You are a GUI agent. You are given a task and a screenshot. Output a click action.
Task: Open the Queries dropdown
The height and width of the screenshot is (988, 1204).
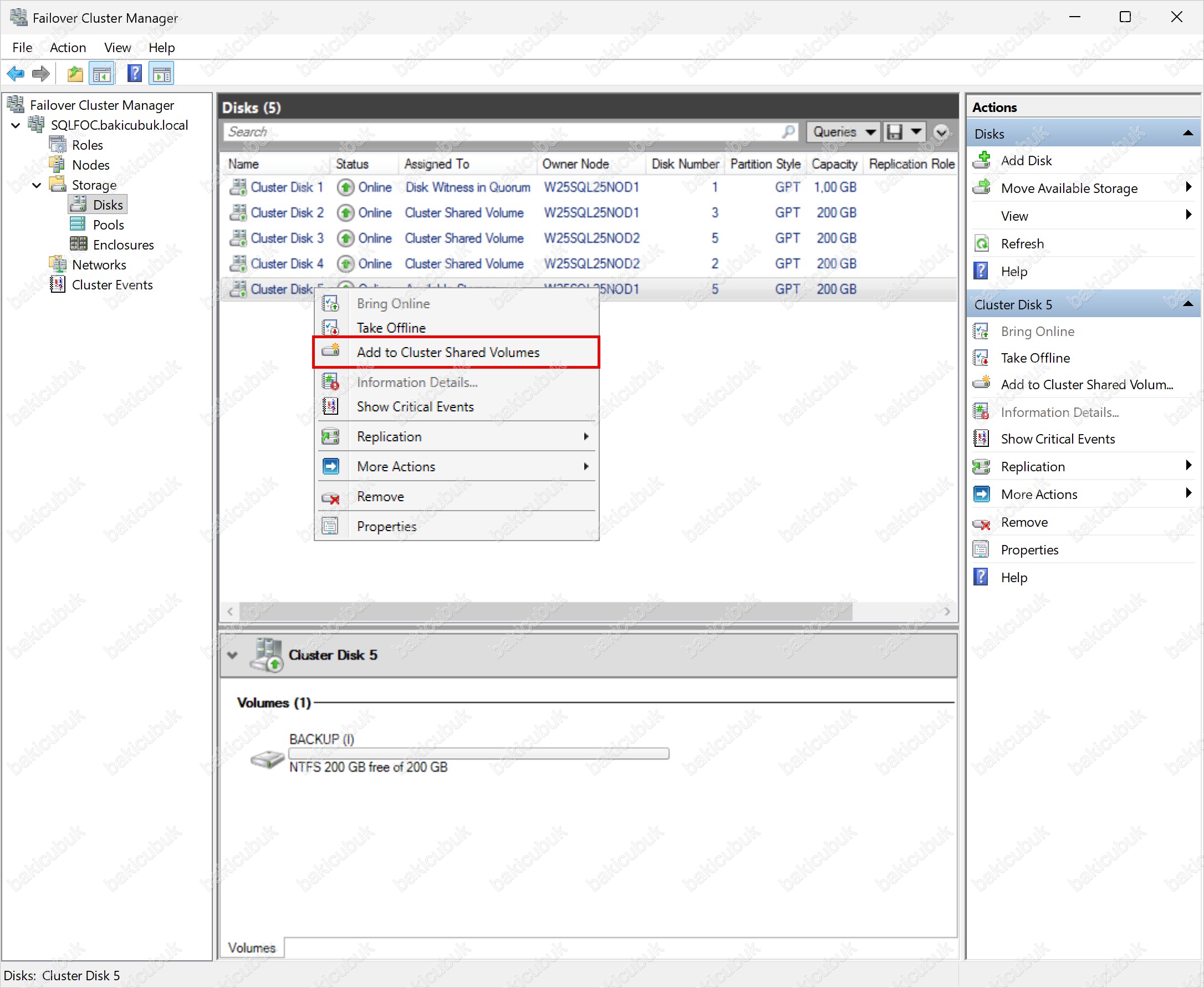pyautogui.click(x=843, y=132)
